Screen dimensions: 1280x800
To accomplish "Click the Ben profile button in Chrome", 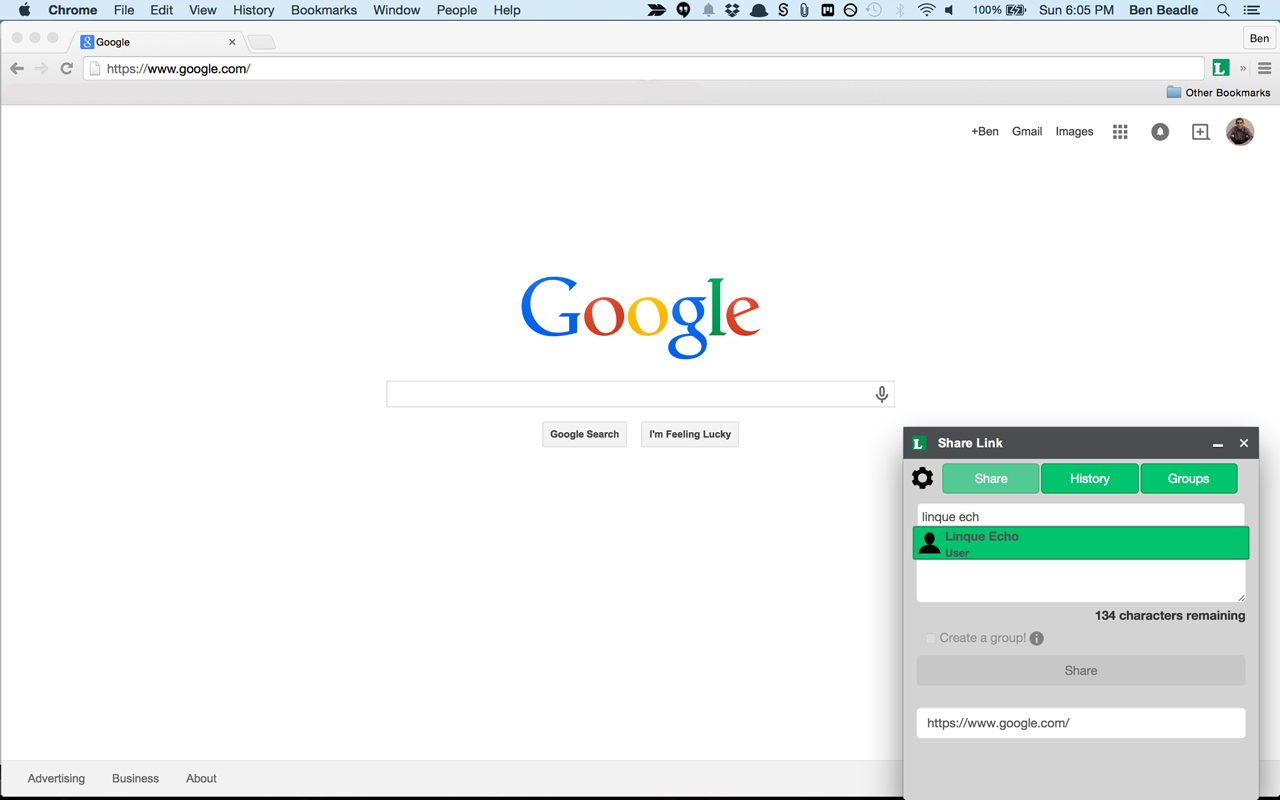I will coord(1259,38).
